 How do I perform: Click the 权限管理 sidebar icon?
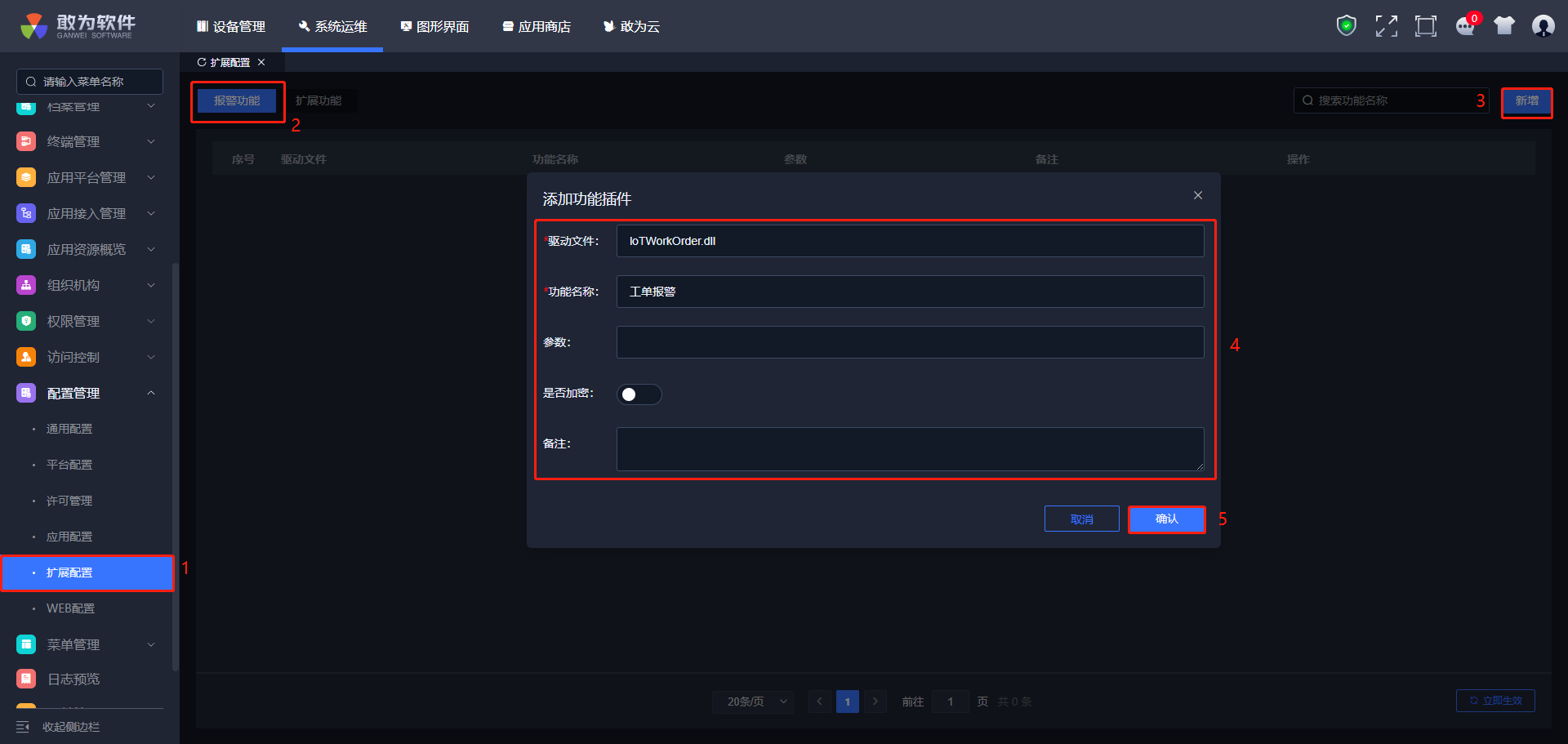(26, 321)
